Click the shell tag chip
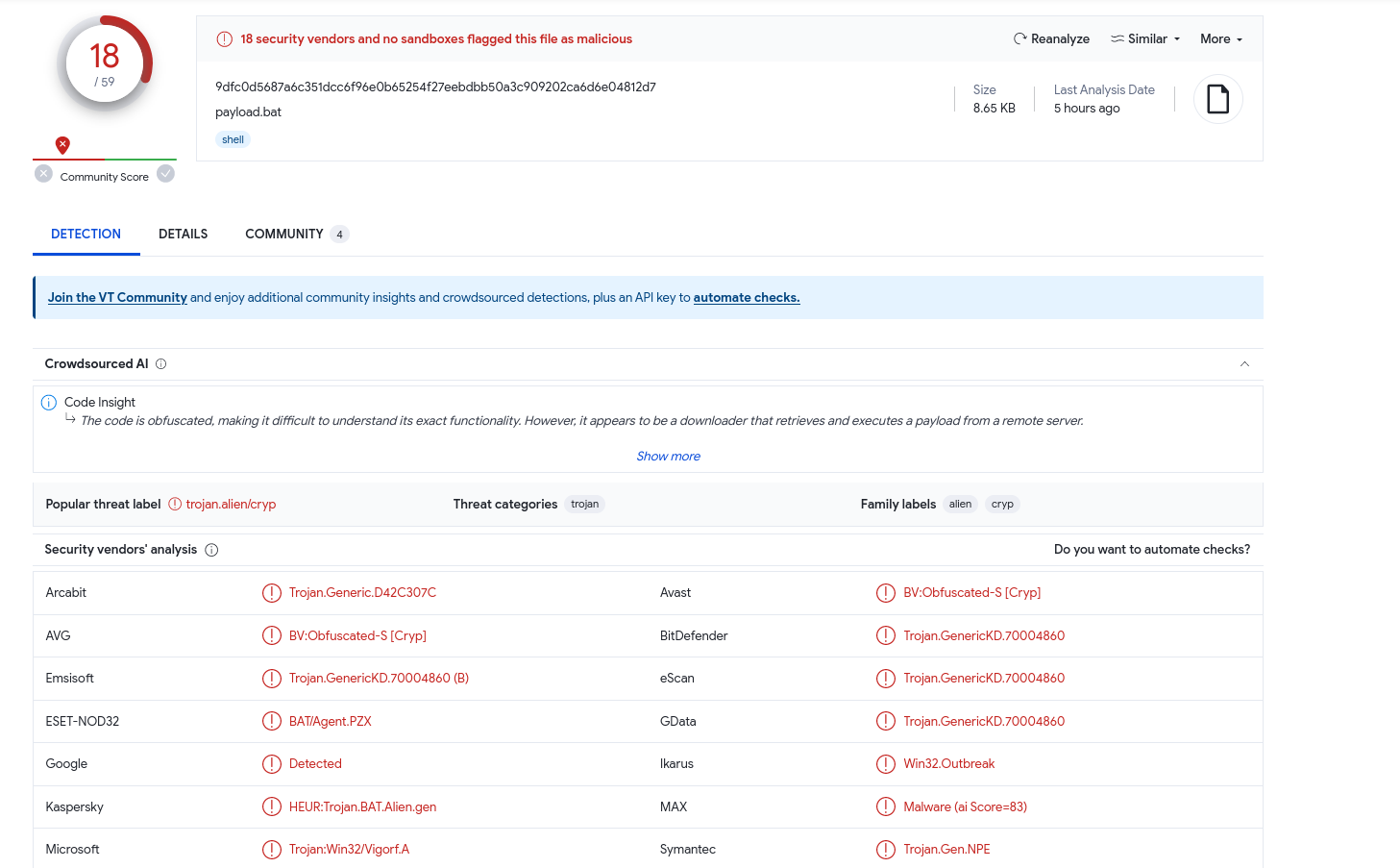 pos(233,139)
